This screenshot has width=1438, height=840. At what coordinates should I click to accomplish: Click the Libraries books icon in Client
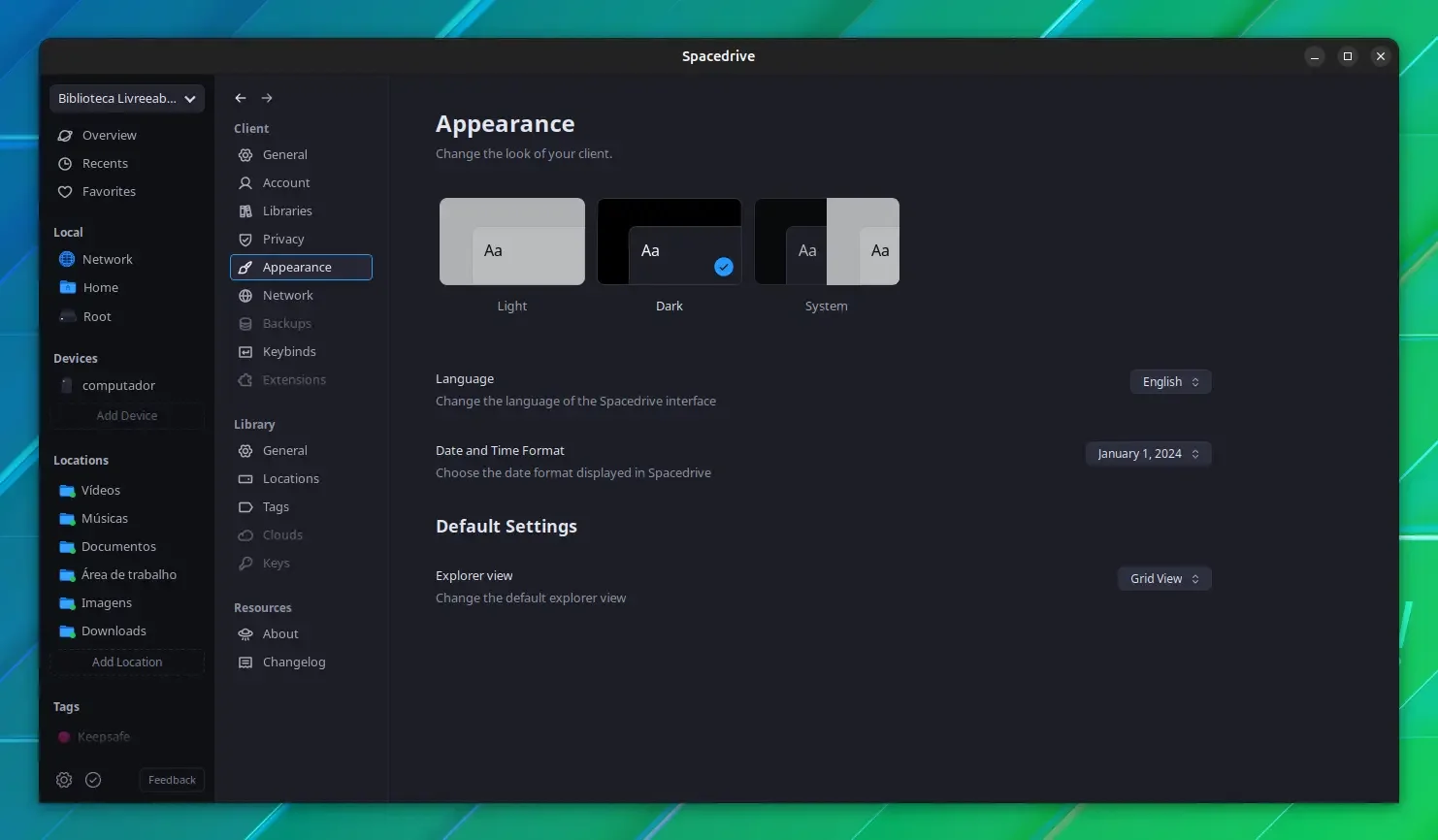pyautogui.click(x=245, y=211)
